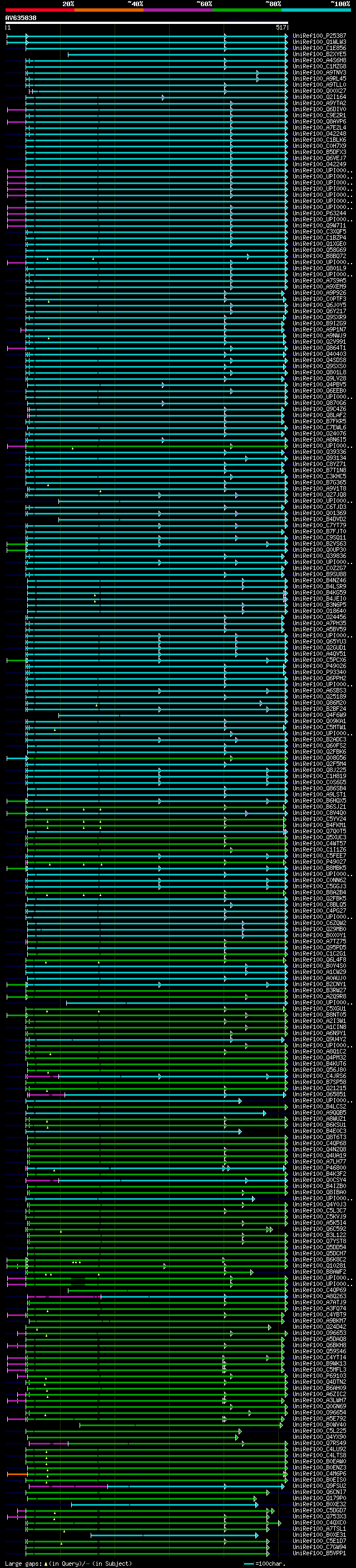
Task: Select hit label UniRef100_Q2FBK5
Action: (319, 898)
